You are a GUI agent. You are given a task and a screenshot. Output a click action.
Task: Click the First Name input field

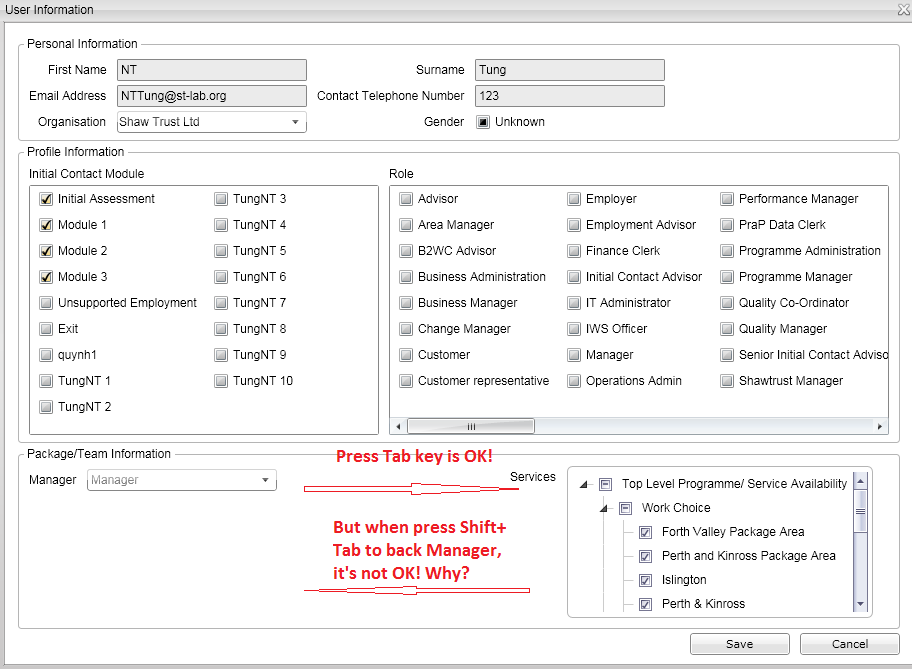[x=211, y=70]
